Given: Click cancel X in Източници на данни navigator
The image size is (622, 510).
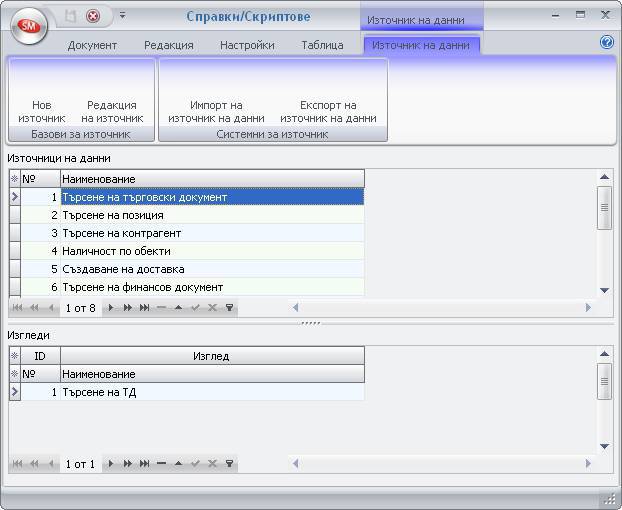Looking at the screenshot, I should 212,307.
